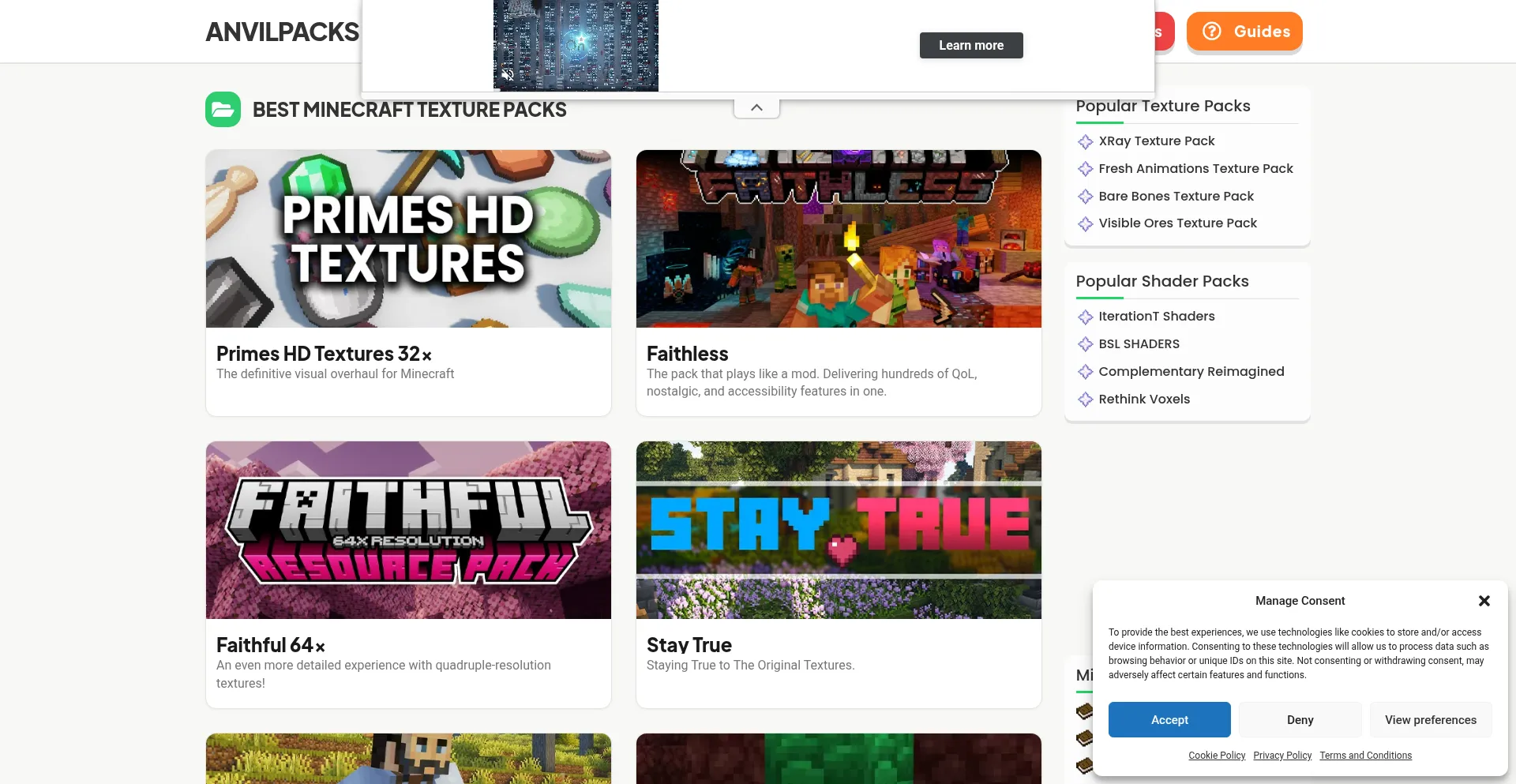Click the green folder icon beside Best Minecraft Texture Packs
Viewport: 1516px width, 784px height.
click(x=223, y=110)
